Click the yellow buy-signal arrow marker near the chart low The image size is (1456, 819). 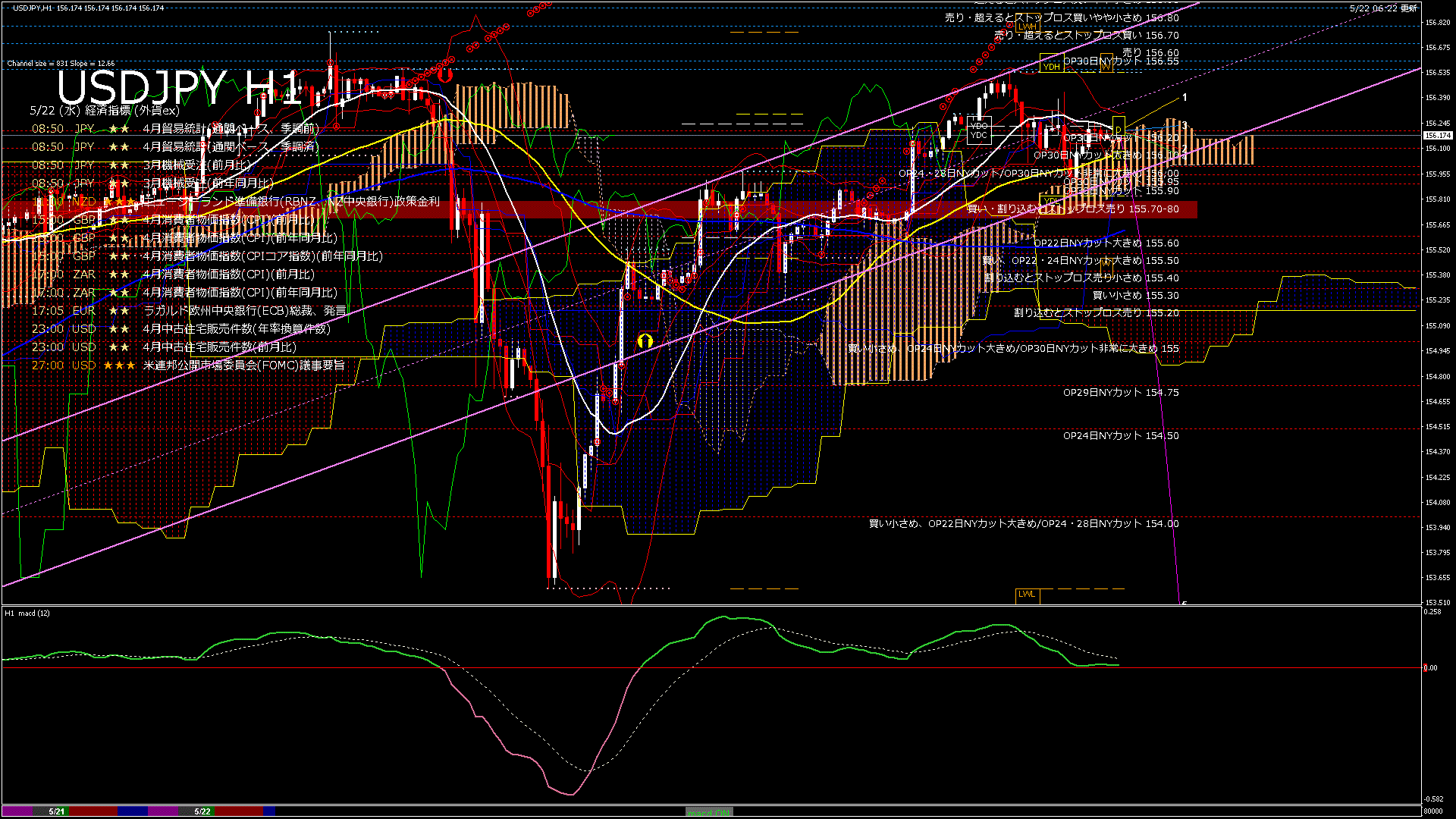click(645, 340)
